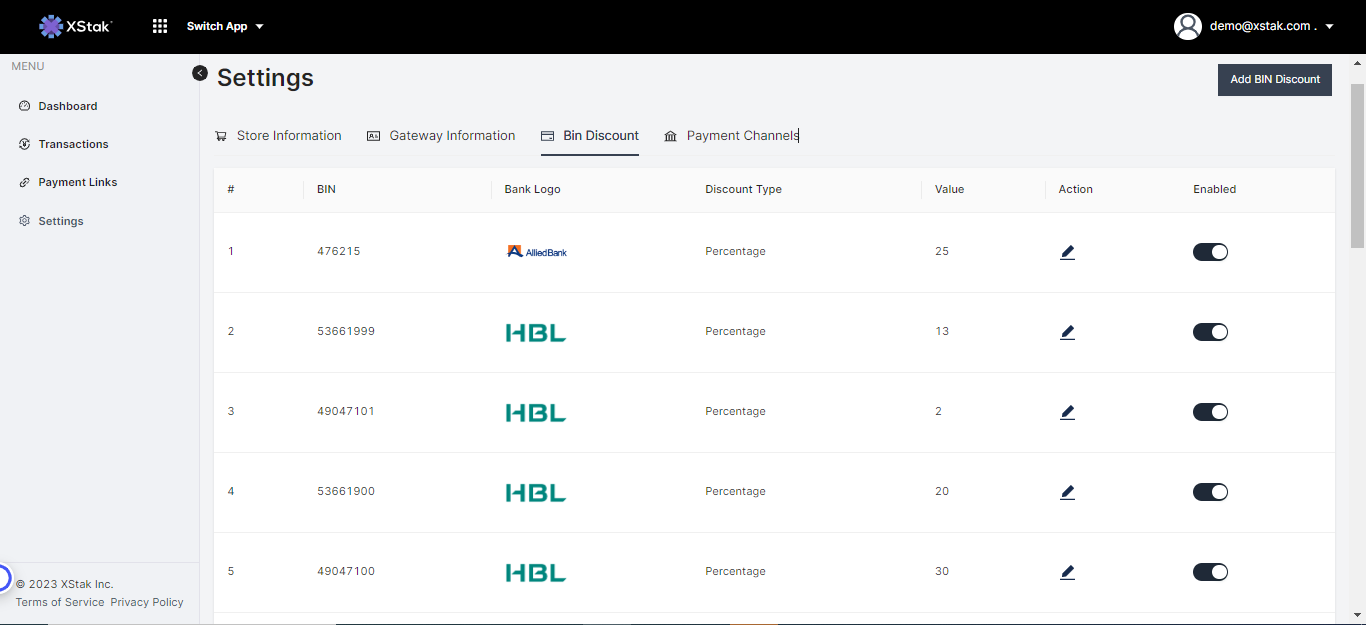Viewport: 1366px width, 625px height.
Task: Edit BIN 476215 with pencil icon
Action: pyautogui.click(x=1067, y=252)
